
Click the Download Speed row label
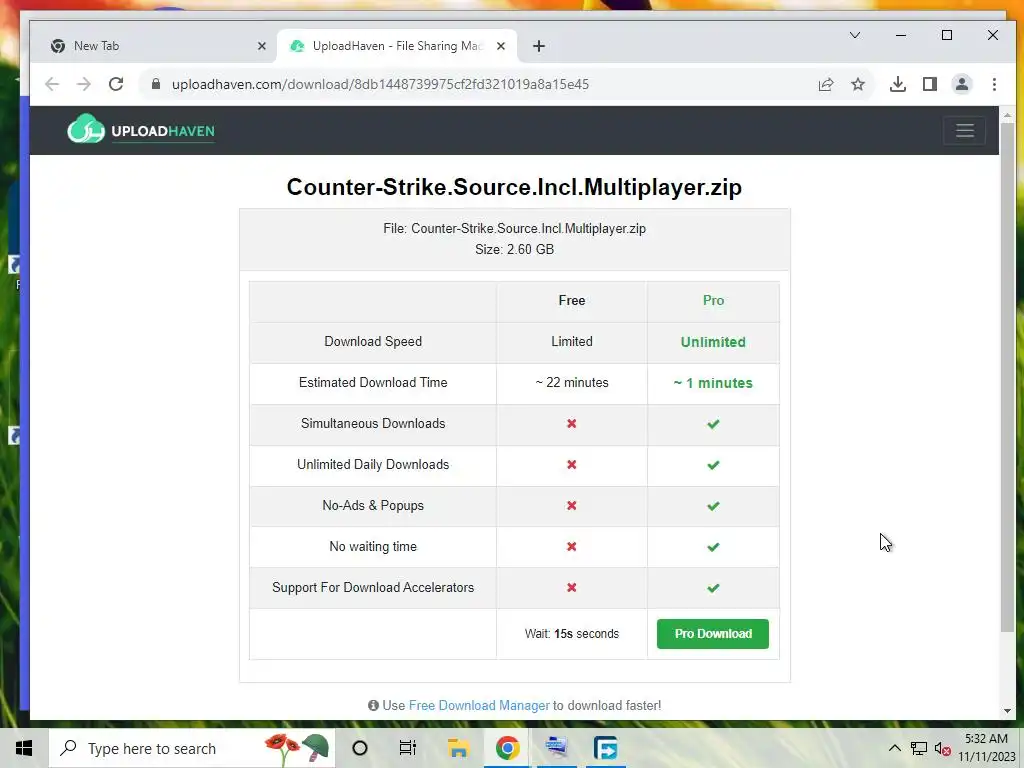click(373, 342)
